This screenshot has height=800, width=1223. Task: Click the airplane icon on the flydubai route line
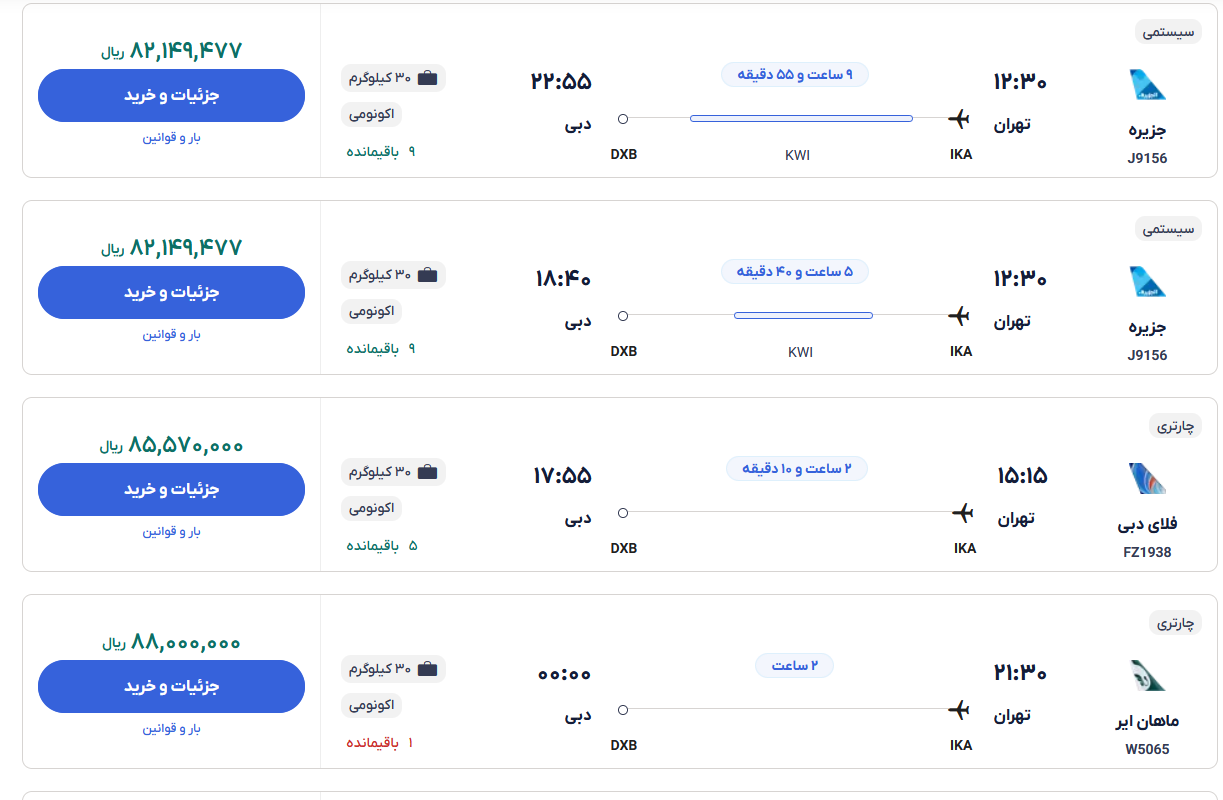pyautogui.click(x=962, y=513)
